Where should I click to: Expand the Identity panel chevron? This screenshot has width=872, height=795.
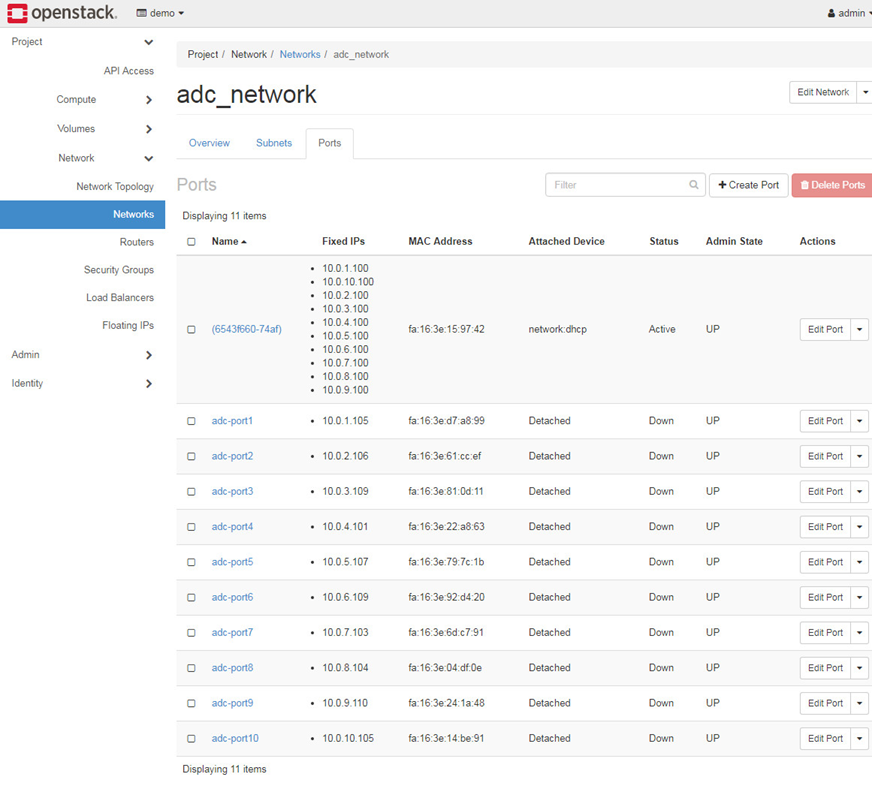click(149, 384)
